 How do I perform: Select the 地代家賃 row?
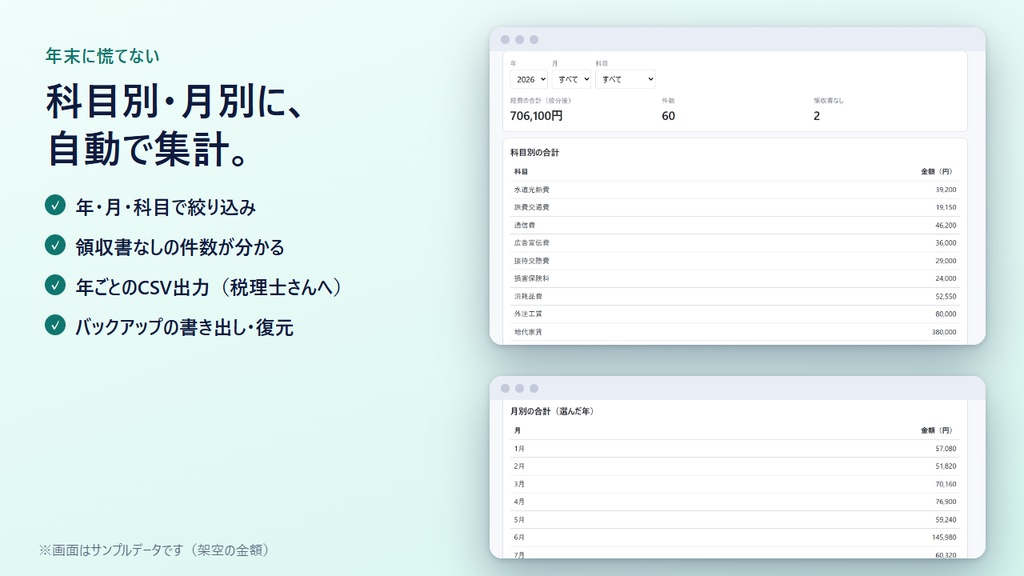point(735,332)
